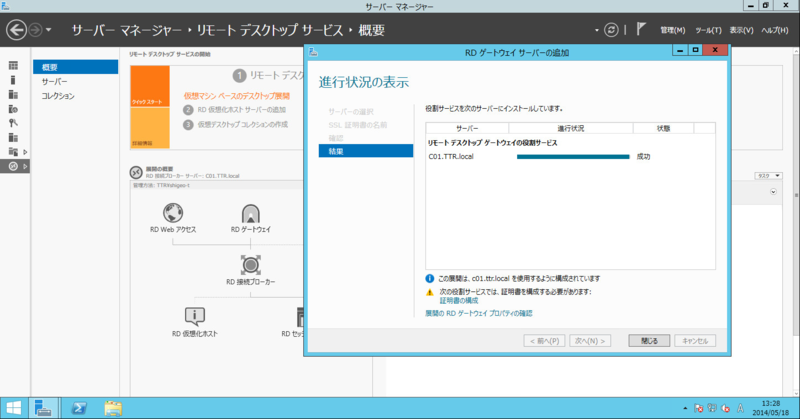Open the All Servers sidebar icon

[x=13, y=94]
